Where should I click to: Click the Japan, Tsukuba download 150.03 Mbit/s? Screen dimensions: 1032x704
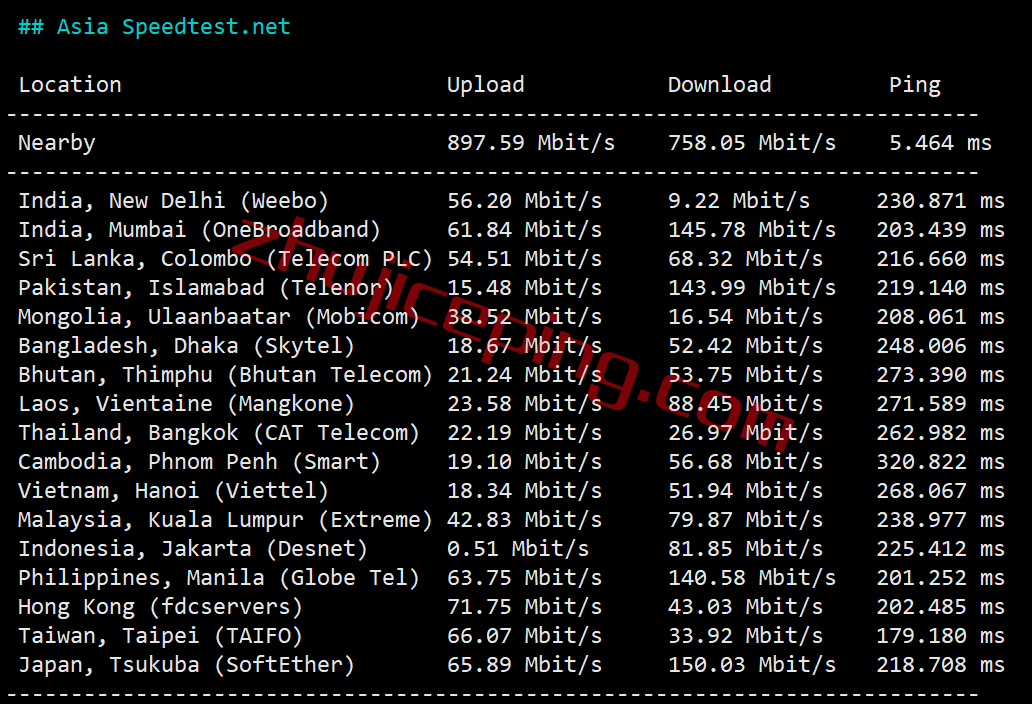pyautogui.click(x=752, y=665)
